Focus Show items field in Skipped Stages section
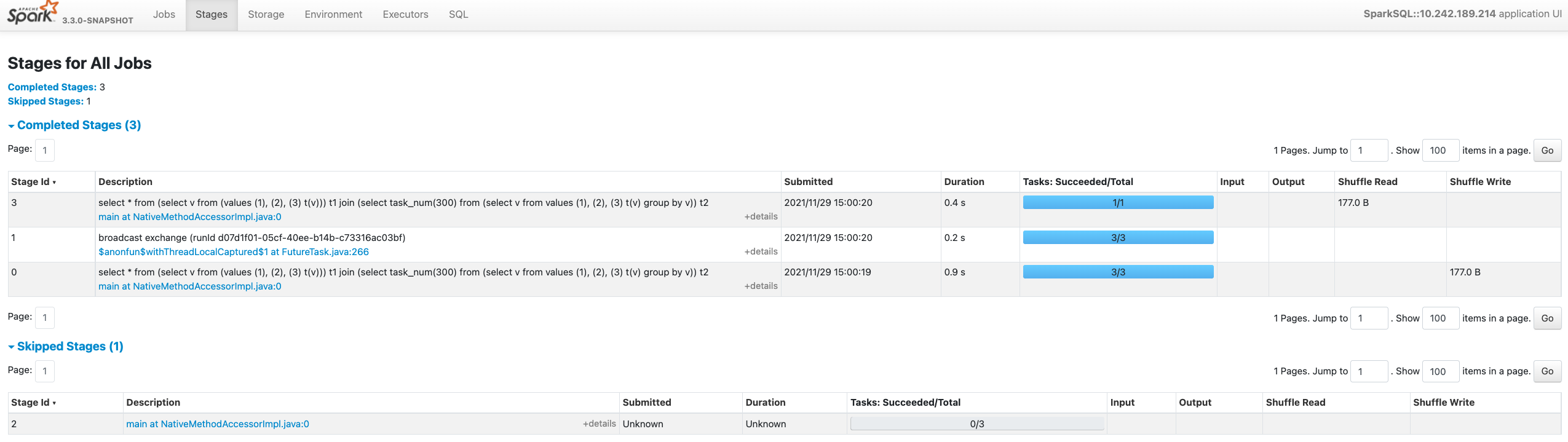This screenshot has height=442, width=1568. [x=1441, y=371]
